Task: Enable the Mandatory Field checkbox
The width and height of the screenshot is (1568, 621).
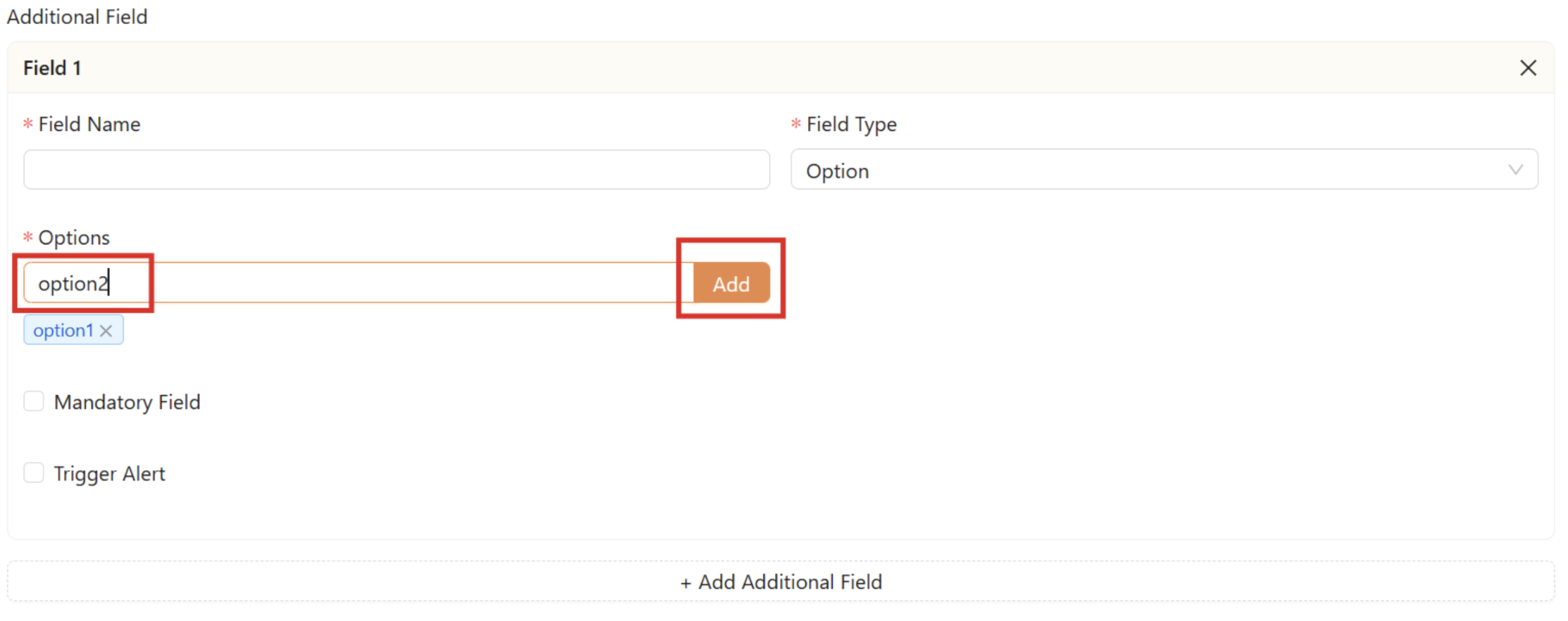Action: click(x=34, y=401)
